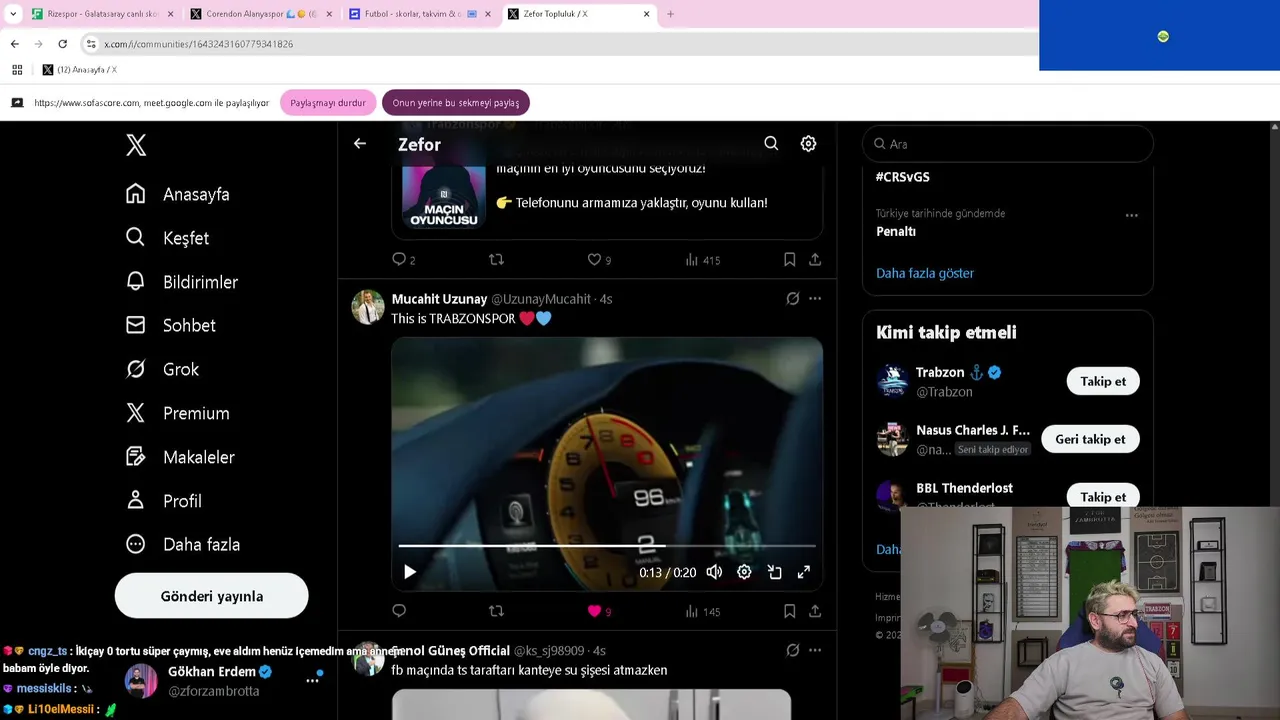1280x720 pixels.
Task: Toggle video picture-in-picture
Action: coord(774,572)
